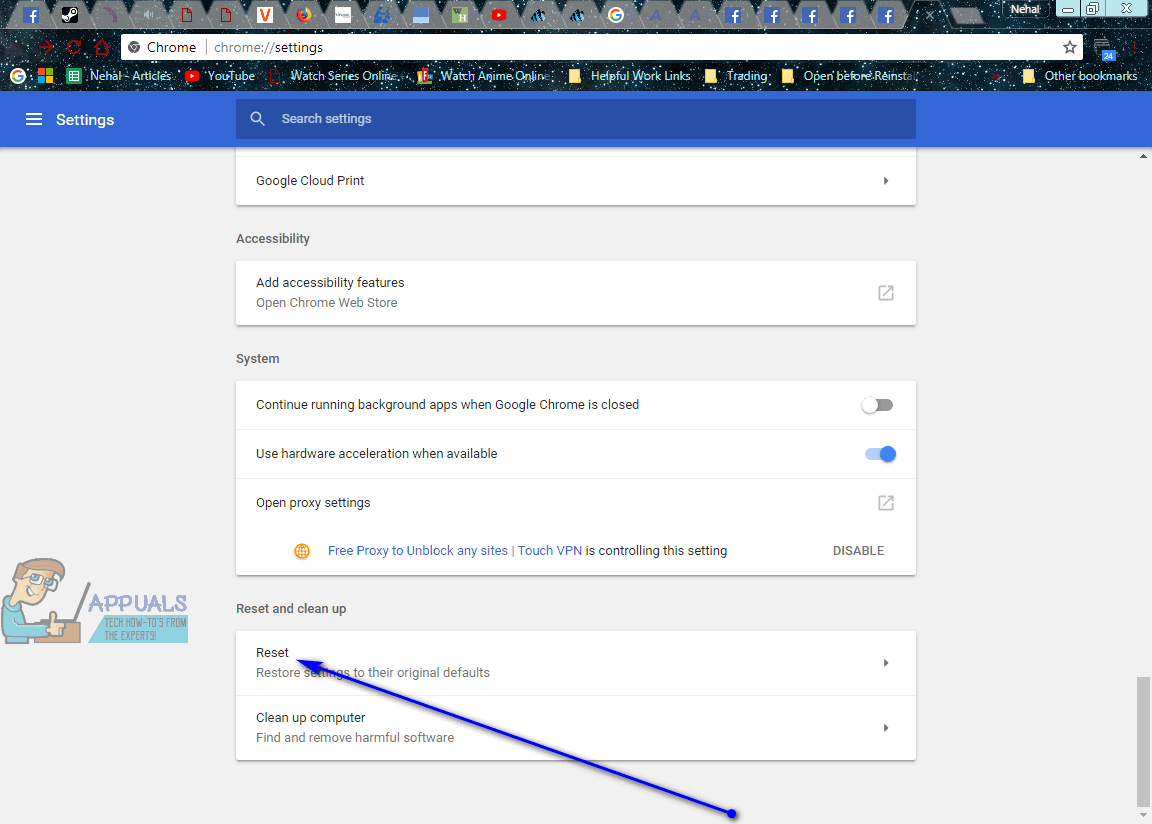Open the Free Proxy Touch VPN link
This screenshot has width=1152, height=824.
click(x=455, y=551)
